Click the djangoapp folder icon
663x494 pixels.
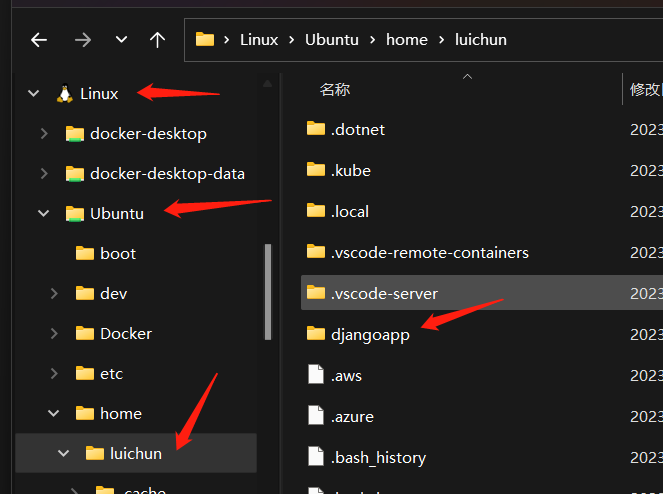click(x=316, y=334)
